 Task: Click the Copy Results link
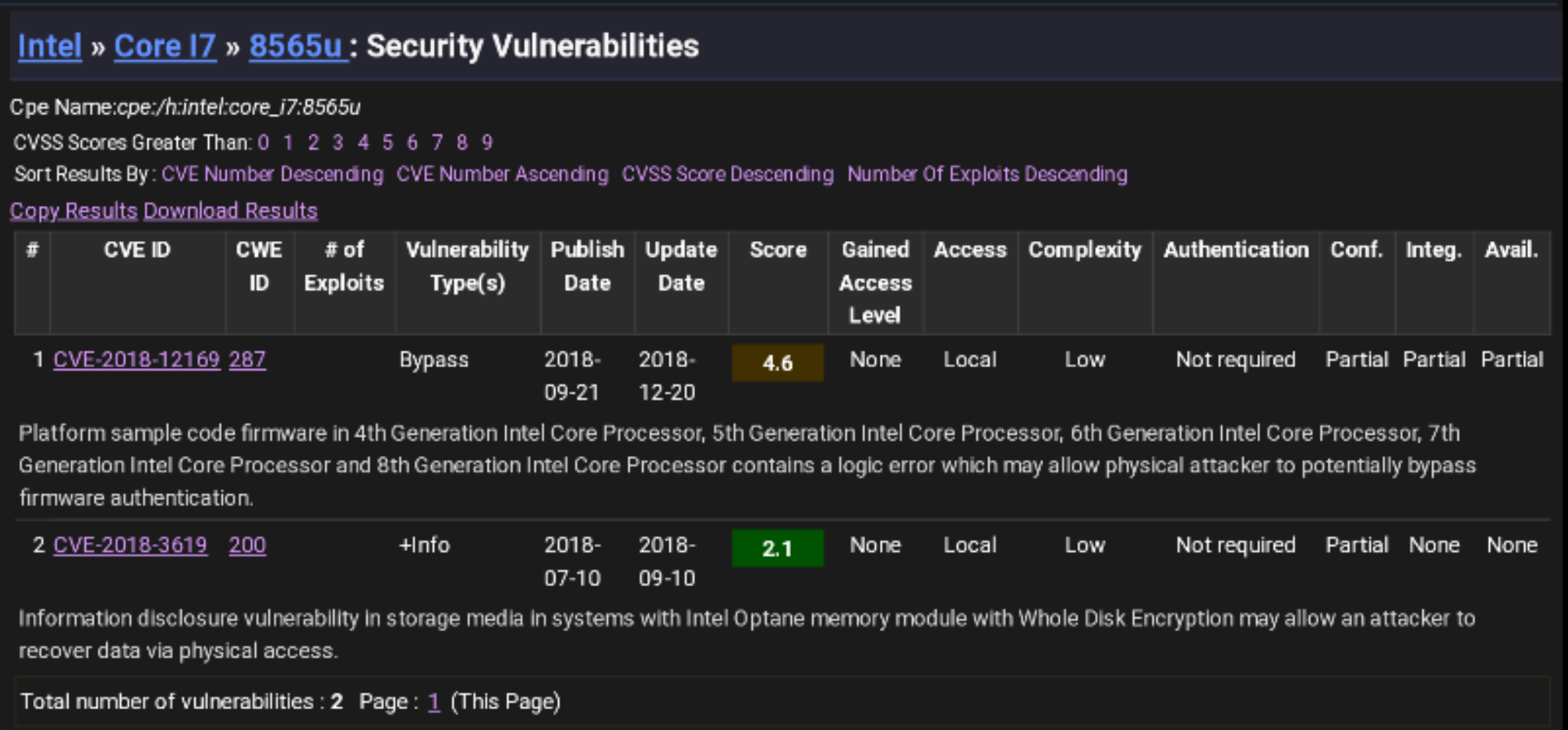73,210
